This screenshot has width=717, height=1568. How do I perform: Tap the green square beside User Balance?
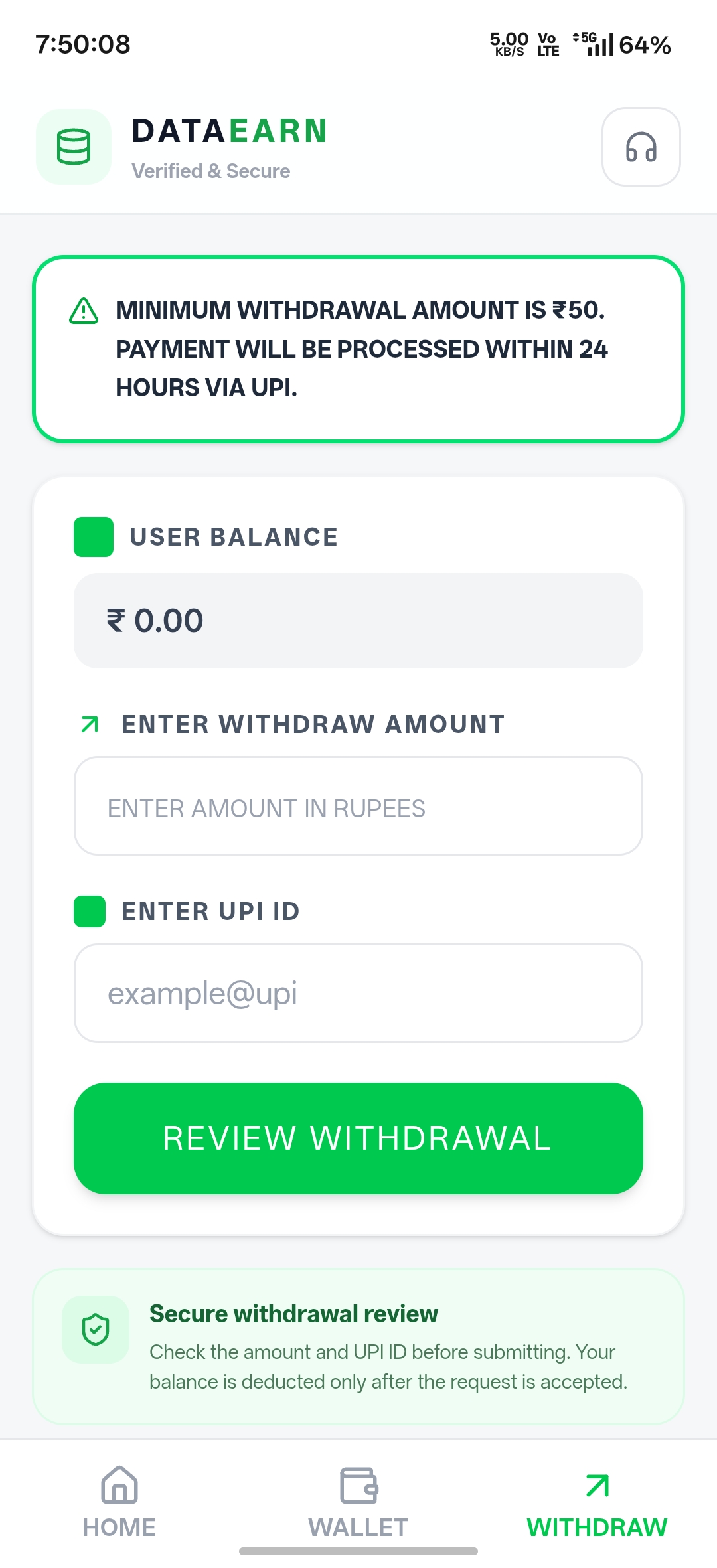pyautogui.click(x=94, y=537)
